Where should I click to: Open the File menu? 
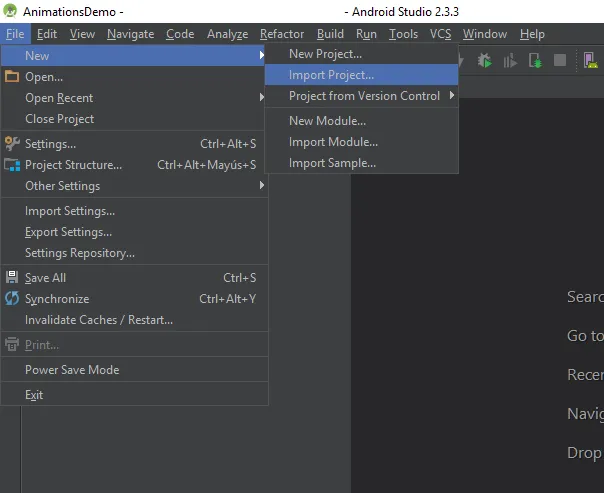(15, 34)
